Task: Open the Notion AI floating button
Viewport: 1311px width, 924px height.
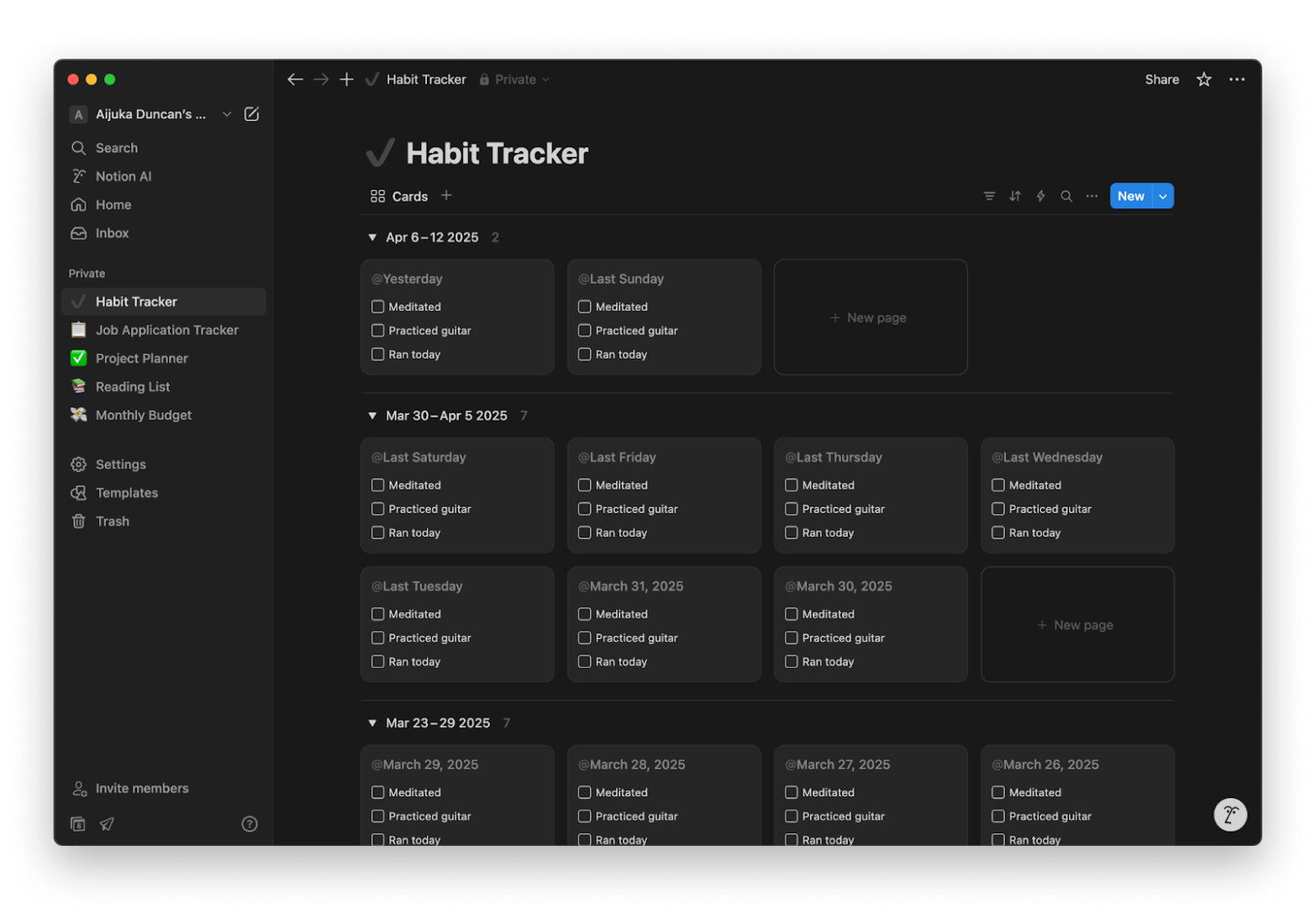Action: click(1230, 814)
